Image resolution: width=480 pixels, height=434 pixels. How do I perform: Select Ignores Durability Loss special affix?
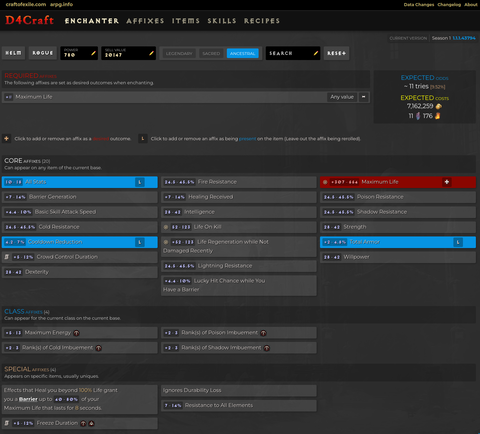coord(239,390)
